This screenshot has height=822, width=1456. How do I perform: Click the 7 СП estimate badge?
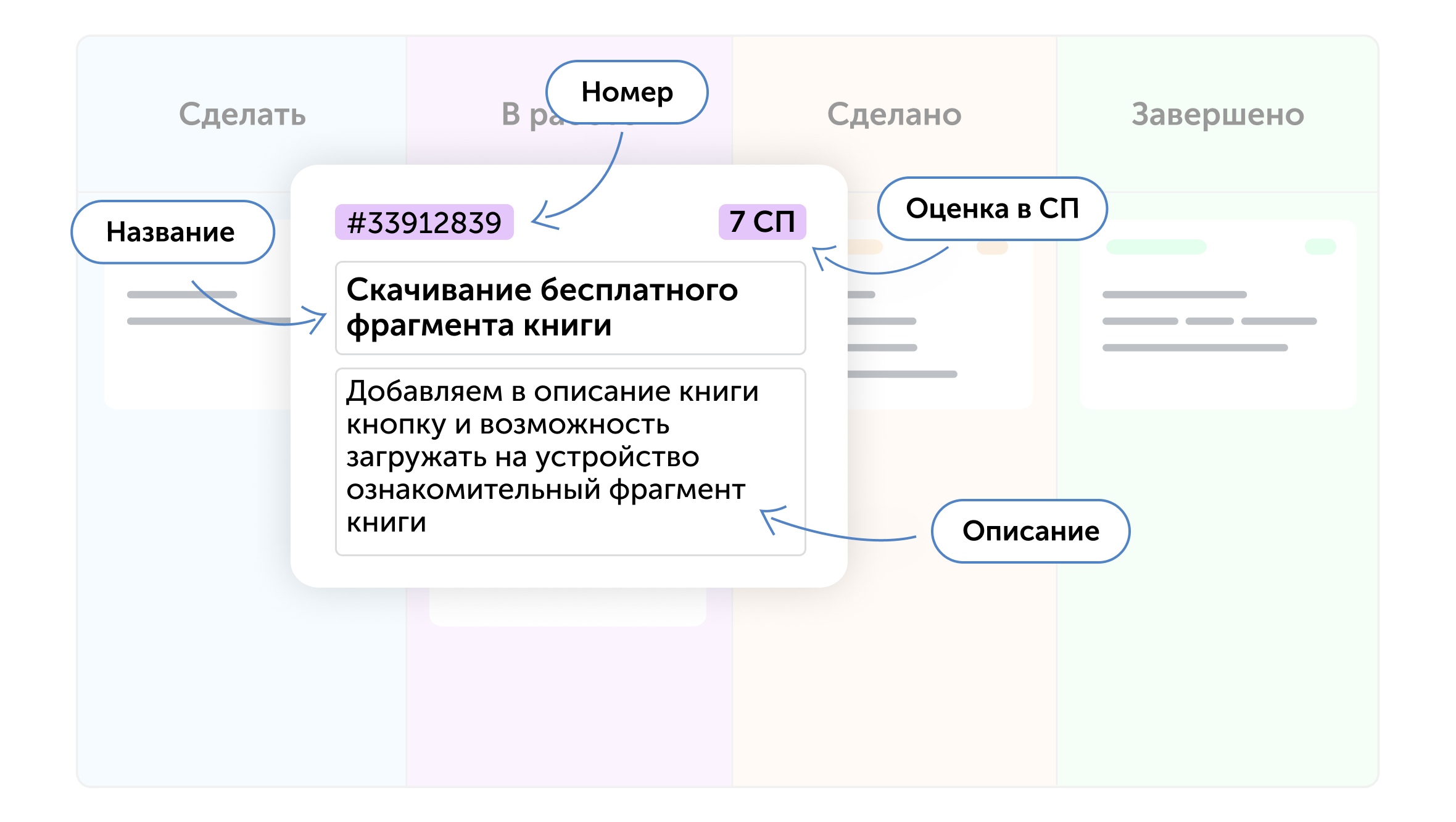pos(762,222)
